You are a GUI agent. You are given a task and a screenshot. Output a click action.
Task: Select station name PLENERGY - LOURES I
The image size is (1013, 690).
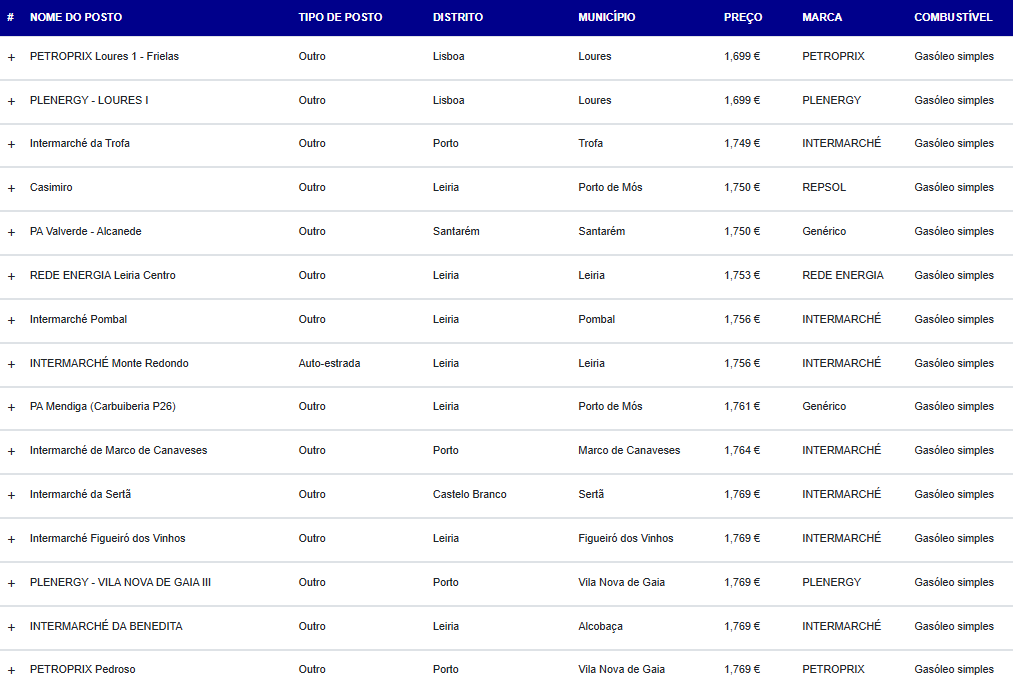[x=89, y=100]
